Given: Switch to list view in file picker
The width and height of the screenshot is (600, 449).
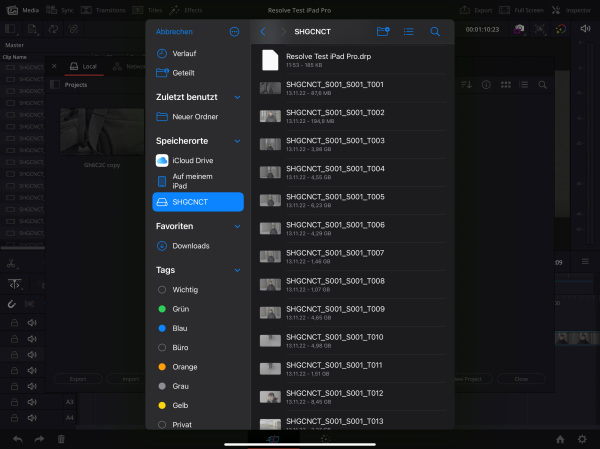Looking at the screenshot, I should [x=408, y=32].
